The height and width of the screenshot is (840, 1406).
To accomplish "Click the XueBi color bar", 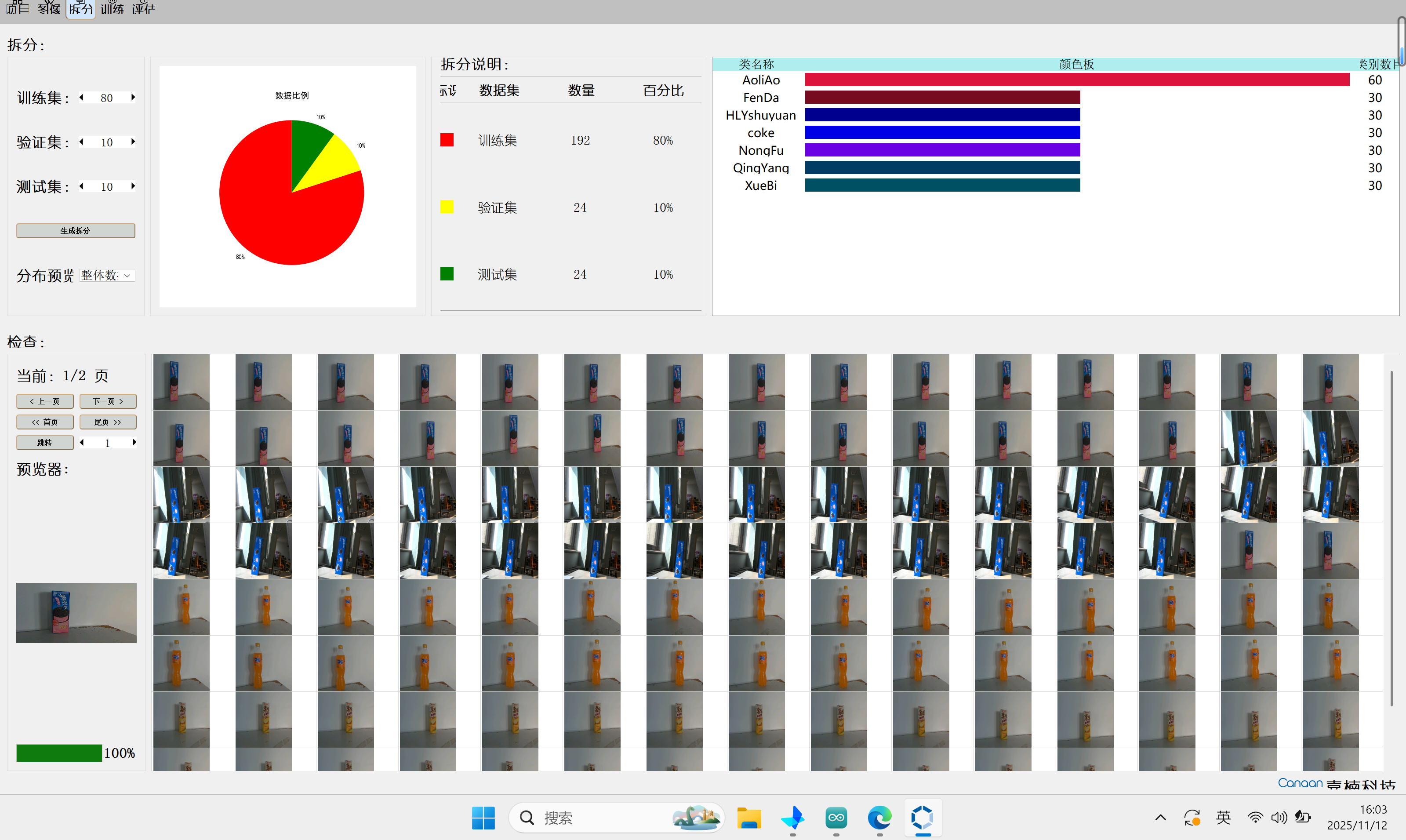I will pyautogui.click(x=942, y=185).
